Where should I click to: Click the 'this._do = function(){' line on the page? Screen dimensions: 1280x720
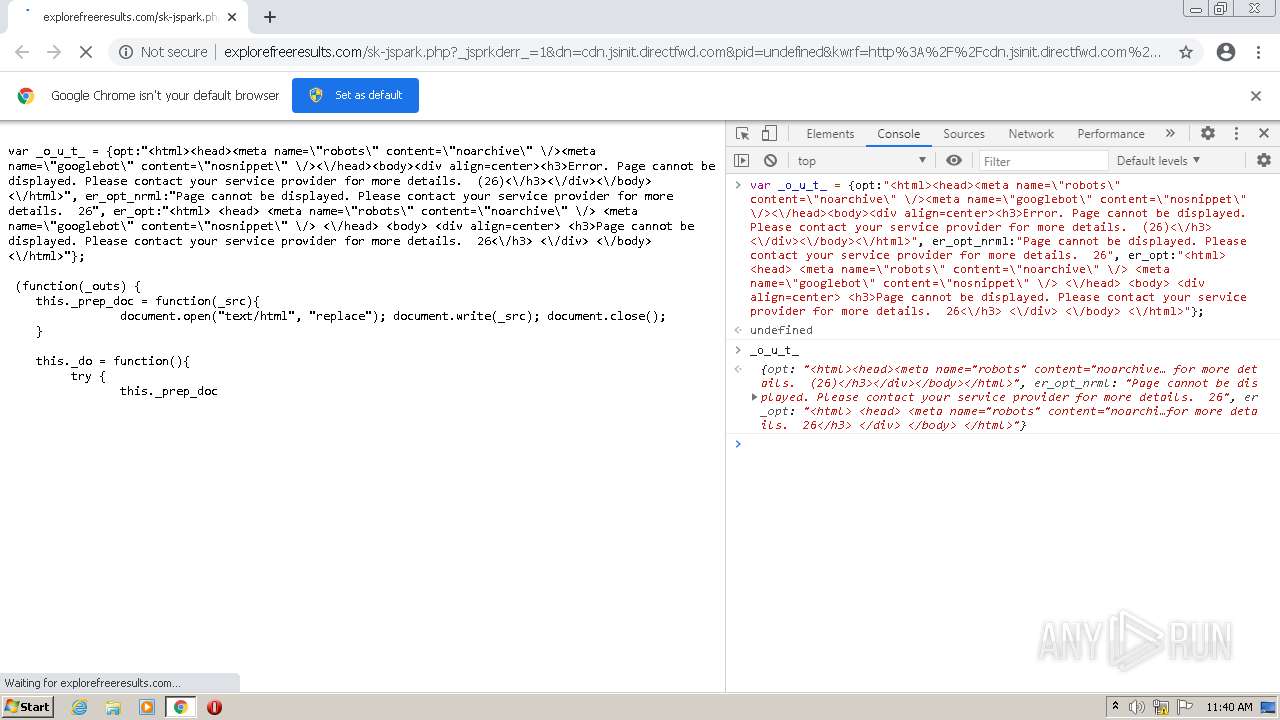tap(113, 361)
